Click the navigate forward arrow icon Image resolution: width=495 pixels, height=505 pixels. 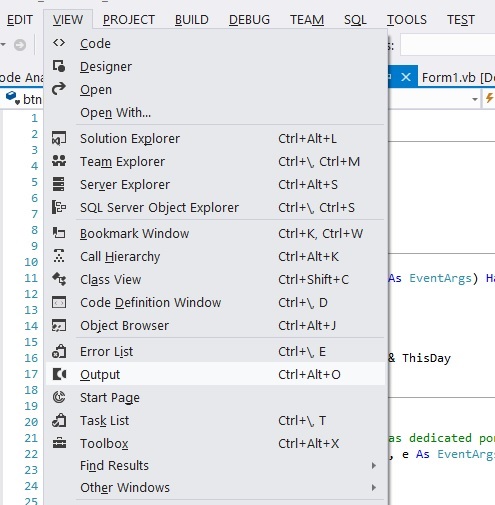tap(20, 45)
